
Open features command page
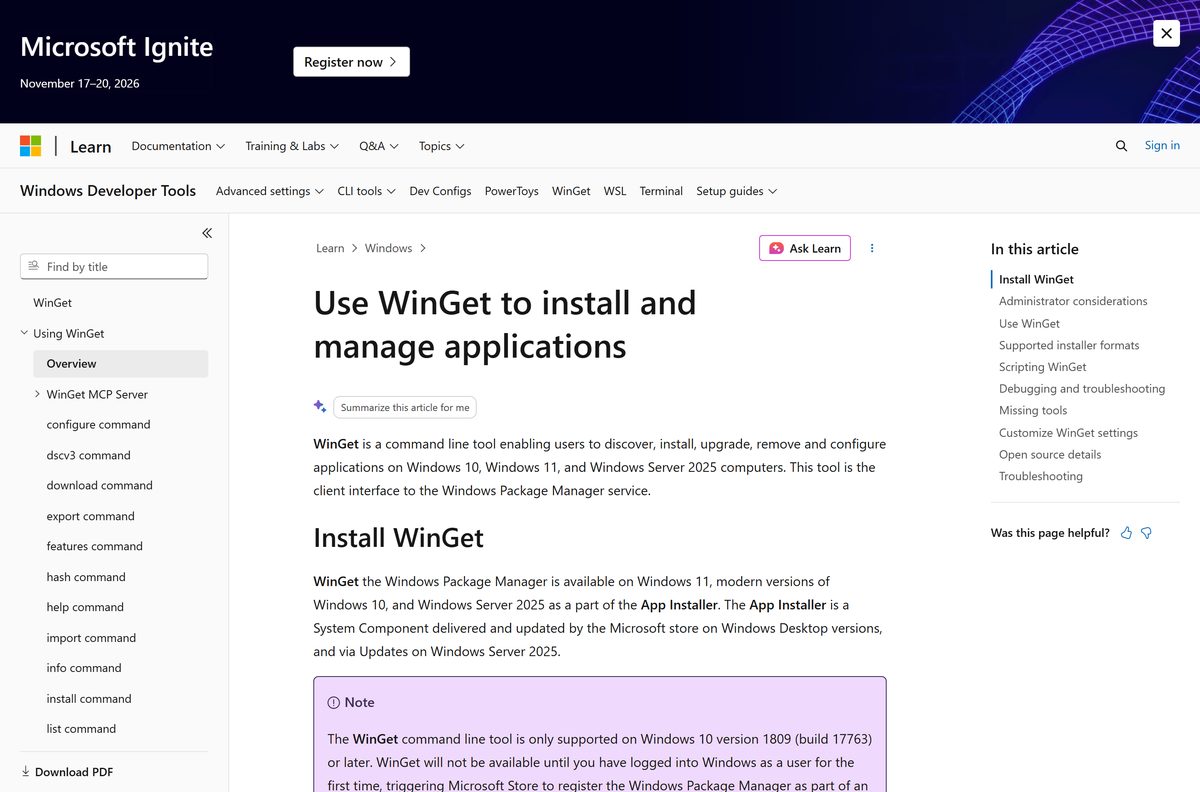[94, 547]
